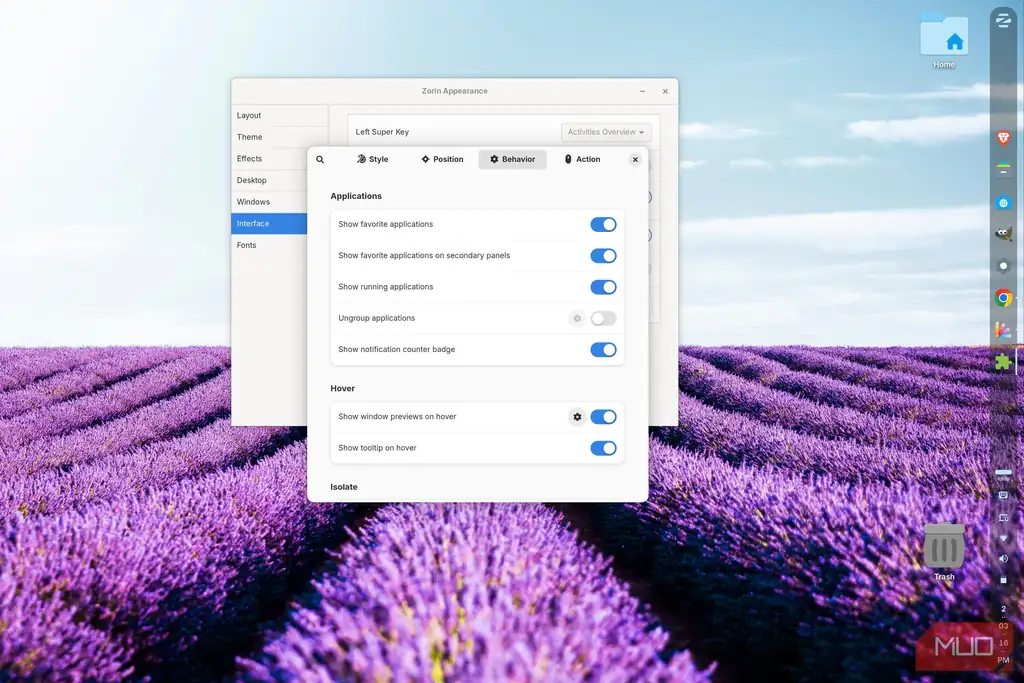
Task: Enable Ungroup applications switch
Action: (603, 319)
